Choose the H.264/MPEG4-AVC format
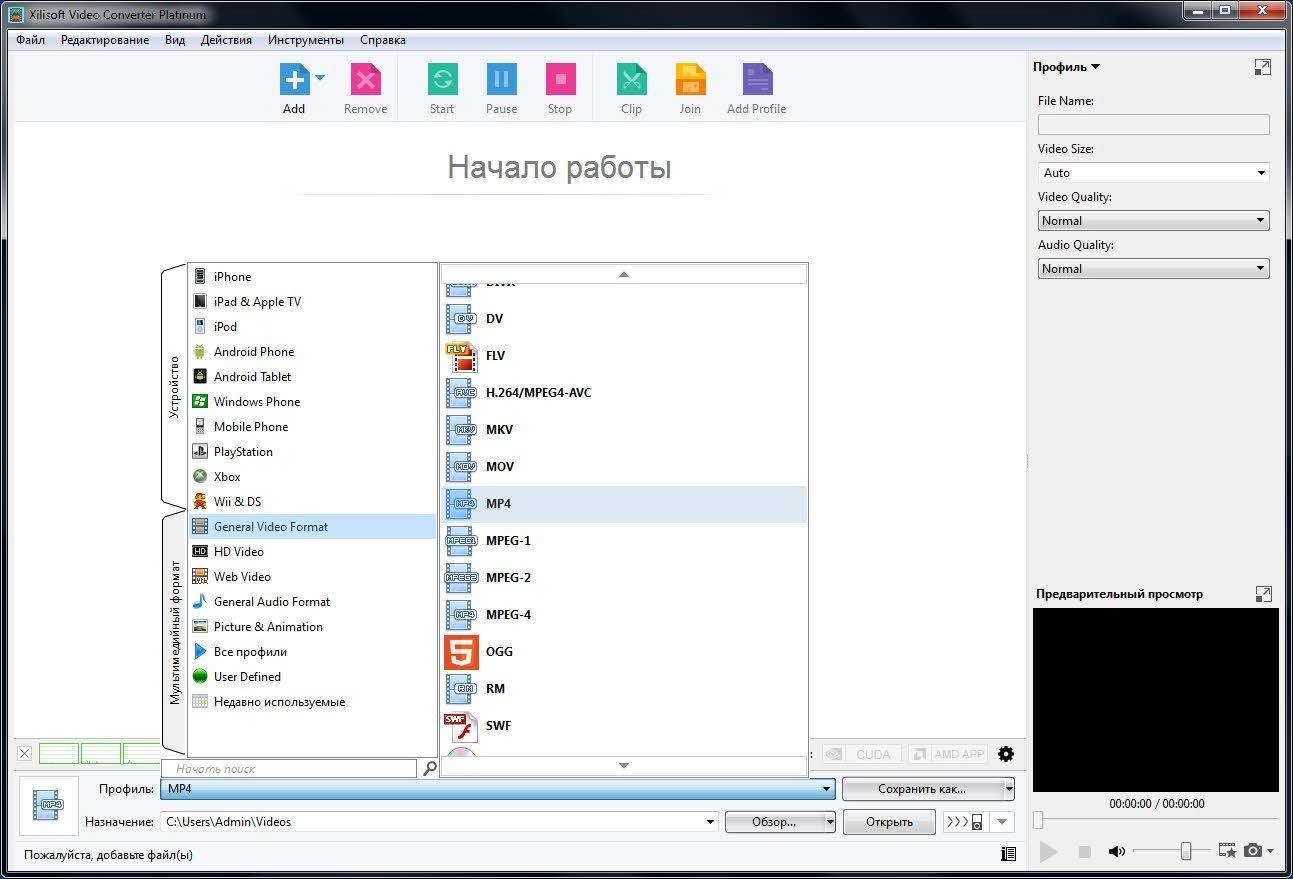1293x879 pixels. (624, 393)
